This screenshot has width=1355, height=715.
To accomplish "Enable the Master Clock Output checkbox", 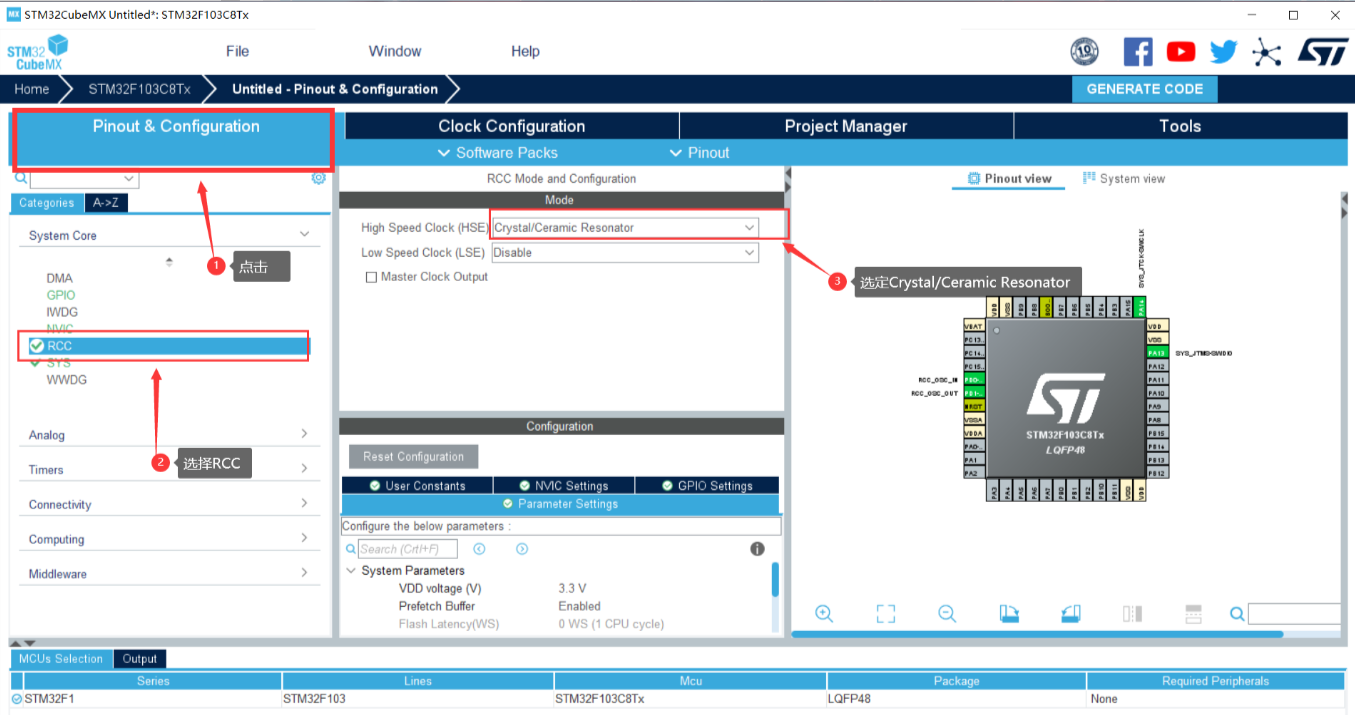I will (372, 277).
